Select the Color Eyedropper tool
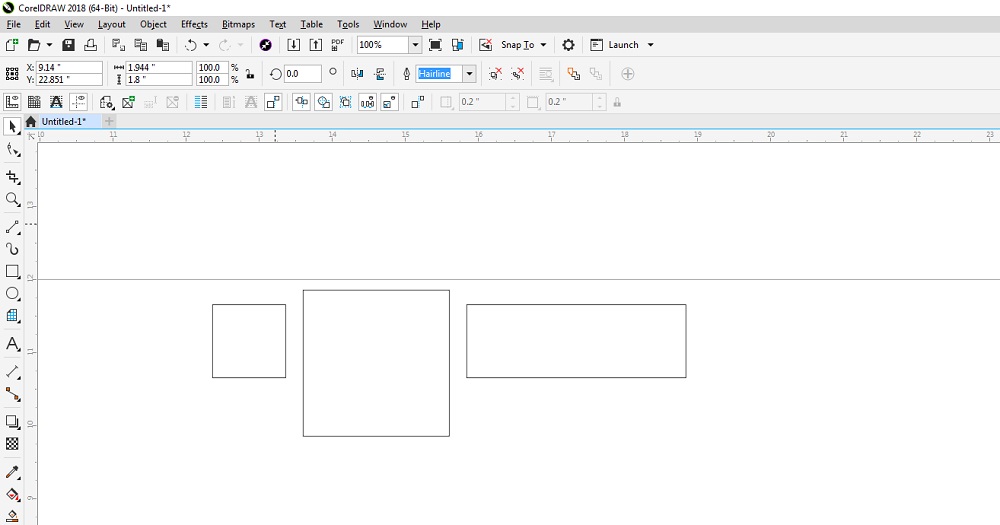This screenshot has width=1000, height=525. tap(12, 472)
